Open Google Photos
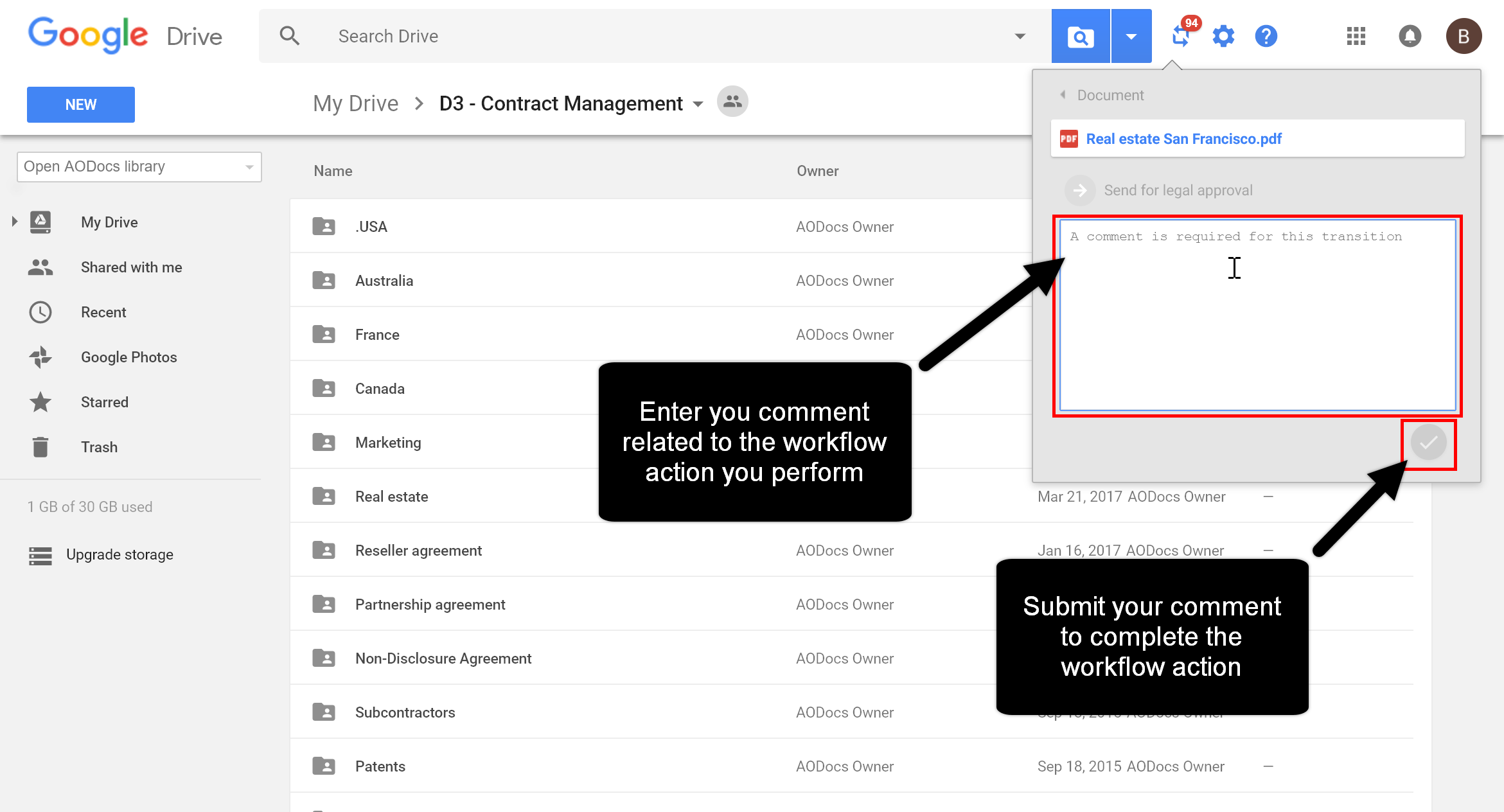This screenshot has height=812, width=1504. point(128,357)
